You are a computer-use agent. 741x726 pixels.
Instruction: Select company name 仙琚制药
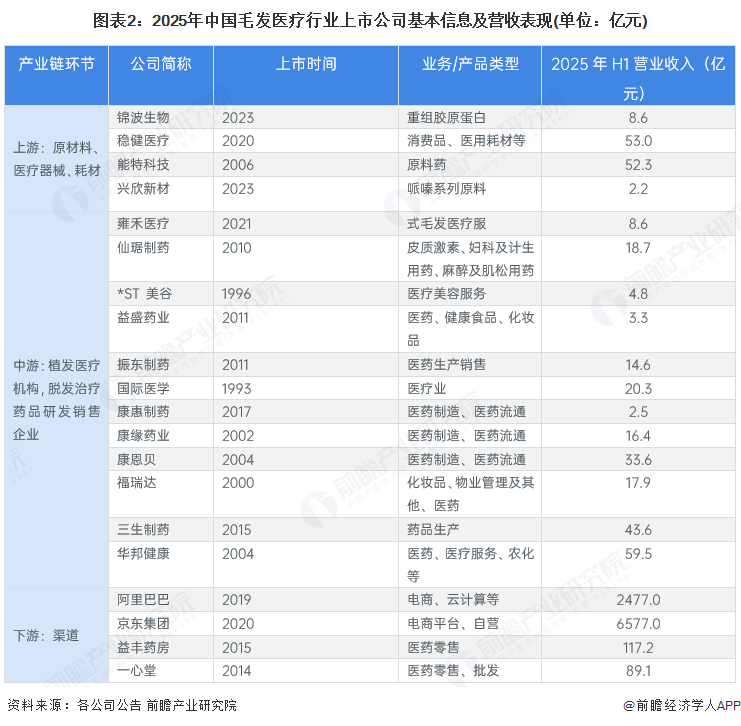pos(143,248)
